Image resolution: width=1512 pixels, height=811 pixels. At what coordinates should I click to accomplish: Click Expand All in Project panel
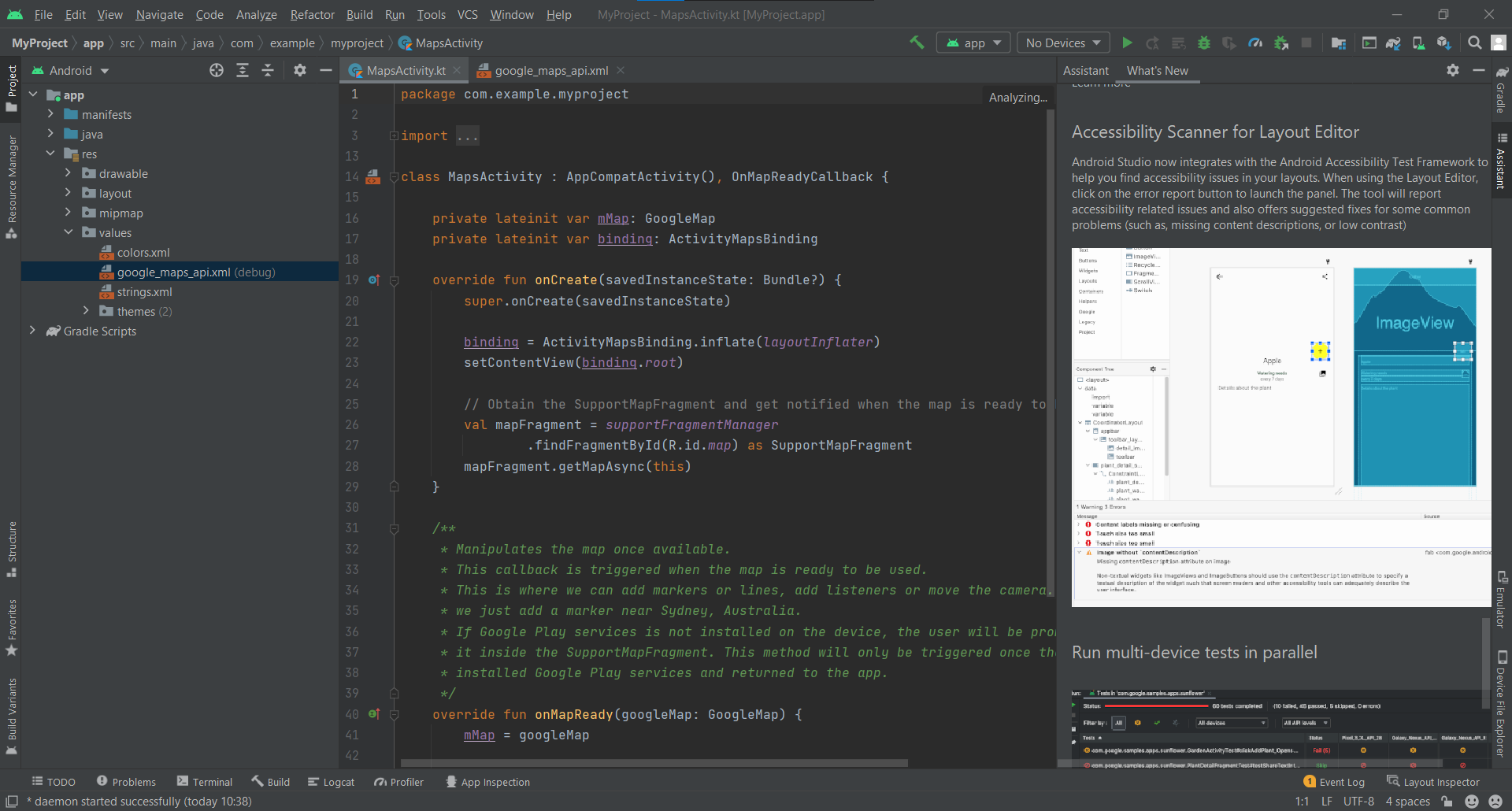click(243, 70)
